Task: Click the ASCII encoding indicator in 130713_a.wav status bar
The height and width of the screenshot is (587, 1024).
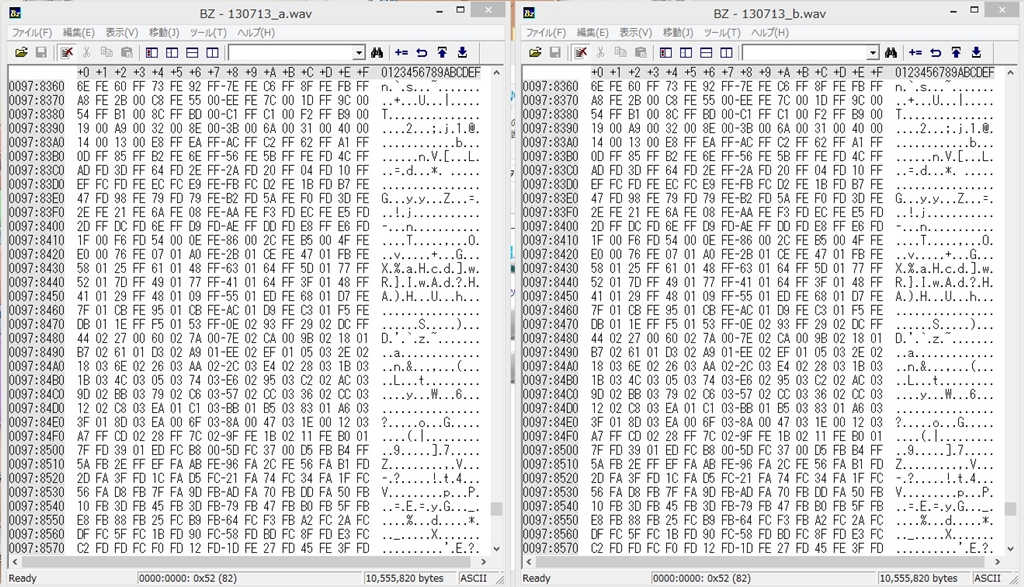Action: coord(473,578)
